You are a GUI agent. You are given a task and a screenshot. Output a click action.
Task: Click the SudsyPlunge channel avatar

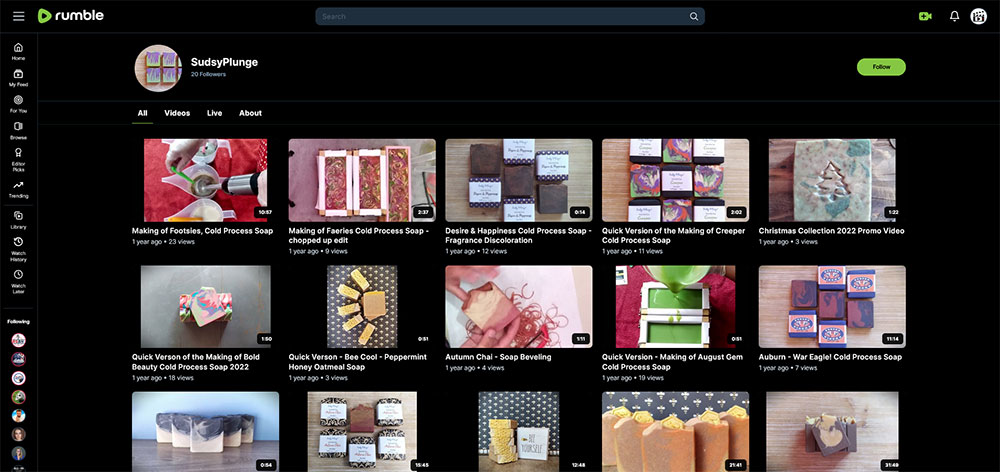pyautogui.click(x=158, y=68)
